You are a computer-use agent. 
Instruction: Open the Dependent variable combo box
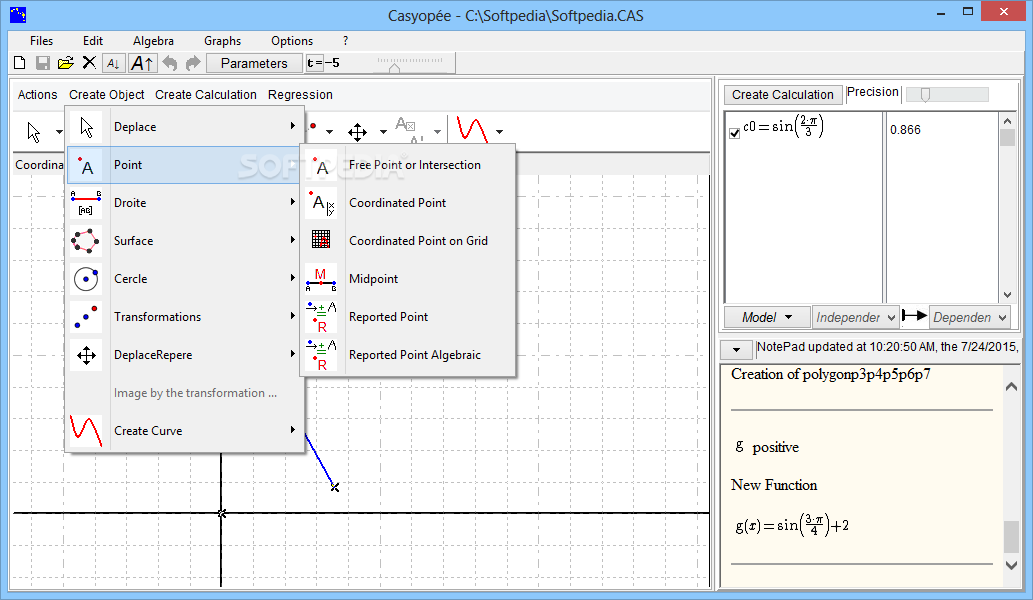pos(970,317)
